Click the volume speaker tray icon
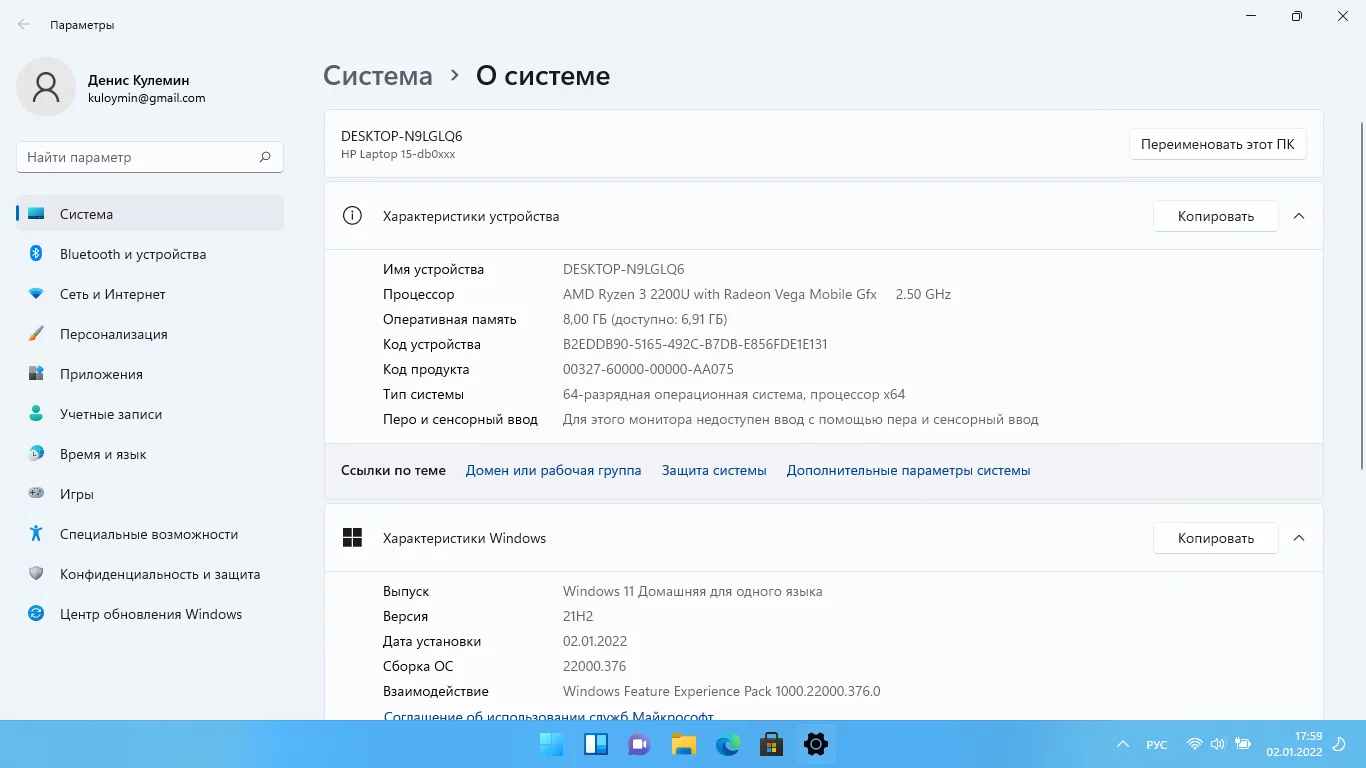Viewport: 1366px width, 768px height. (x=1218, y=744)
